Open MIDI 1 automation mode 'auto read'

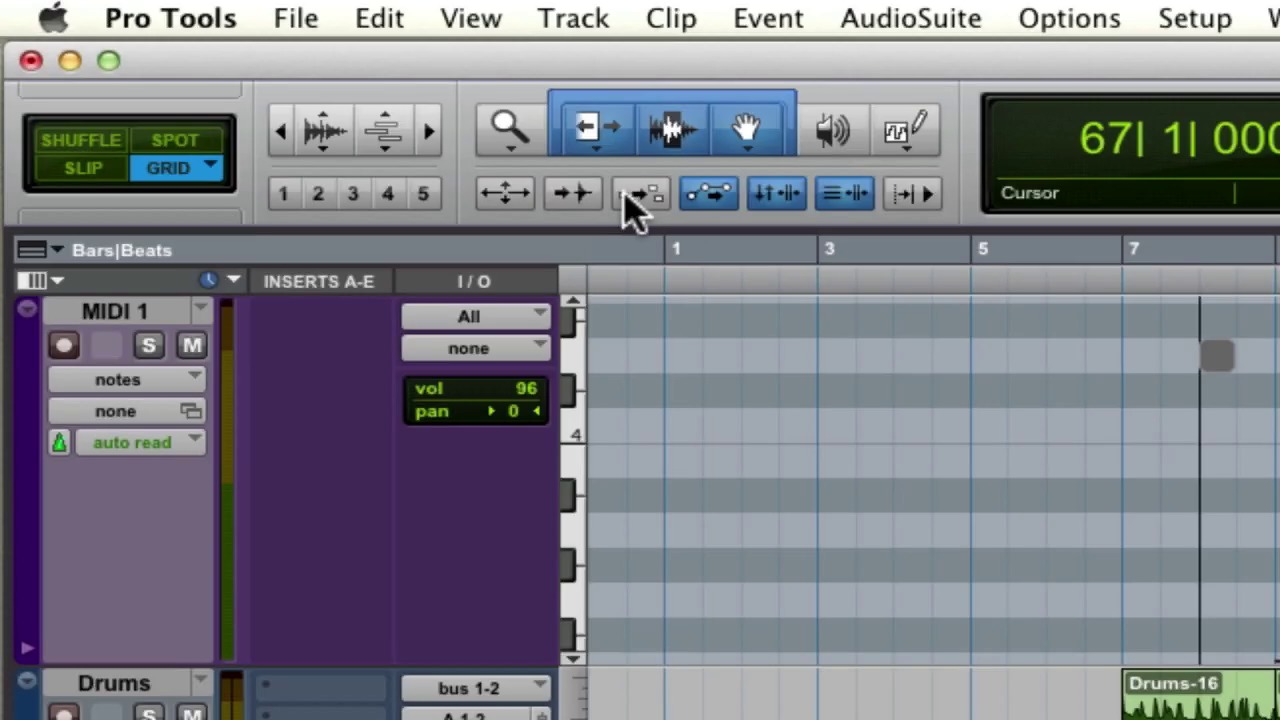(140, 442)
